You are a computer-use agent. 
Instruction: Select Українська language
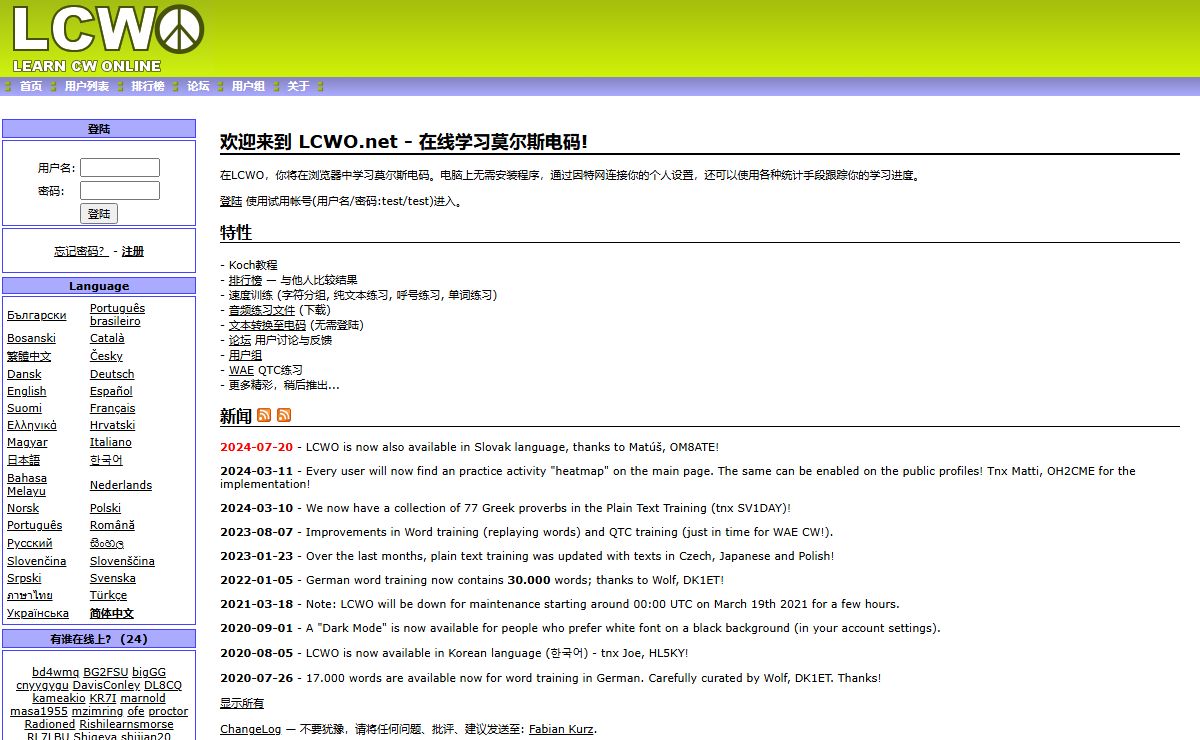tap(38, 613)
